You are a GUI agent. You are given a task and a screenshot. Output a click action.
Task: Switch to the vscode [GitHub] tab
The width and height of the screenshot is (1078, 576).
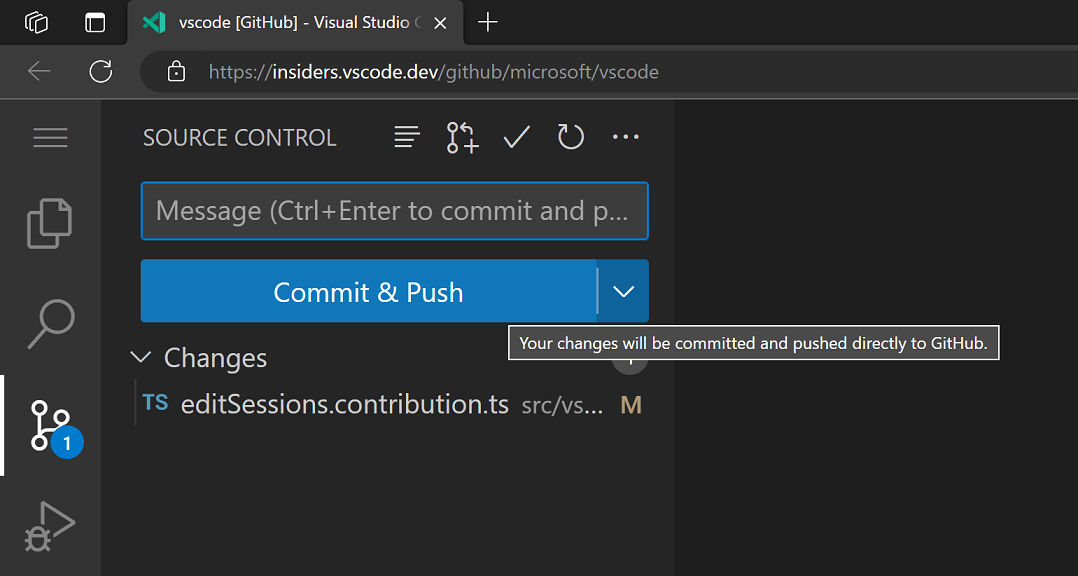[x=290, y=22]
